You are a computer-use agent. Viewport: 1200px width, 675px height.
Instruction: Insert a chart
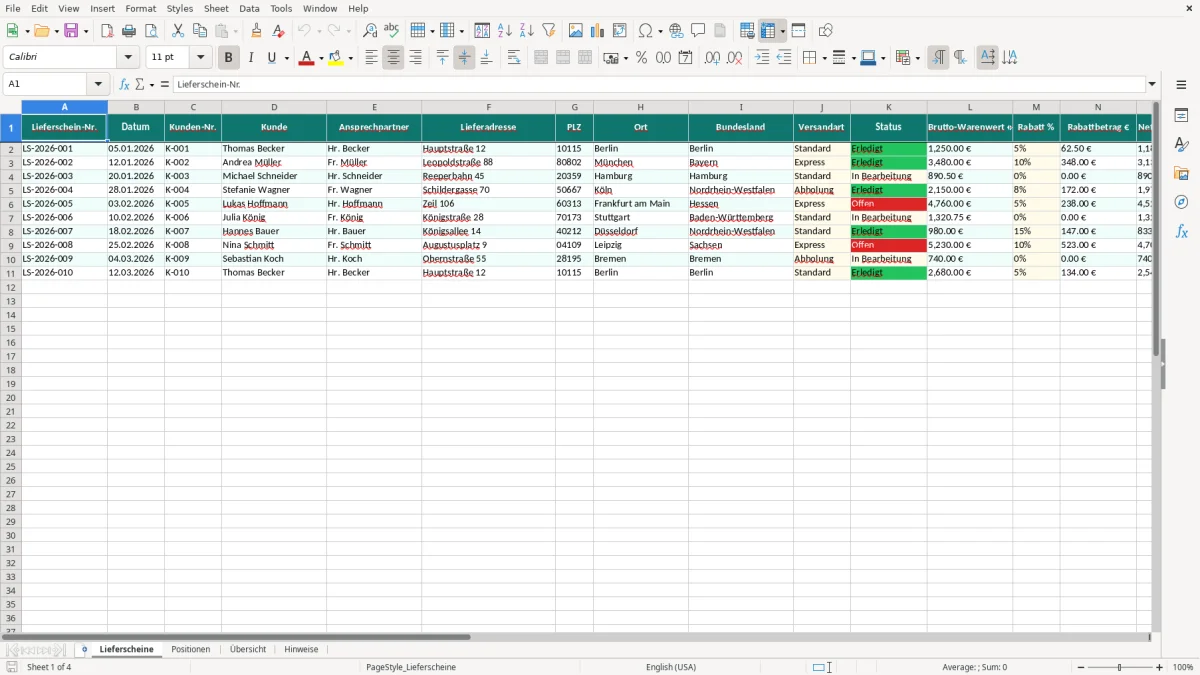tap(598, 31)
